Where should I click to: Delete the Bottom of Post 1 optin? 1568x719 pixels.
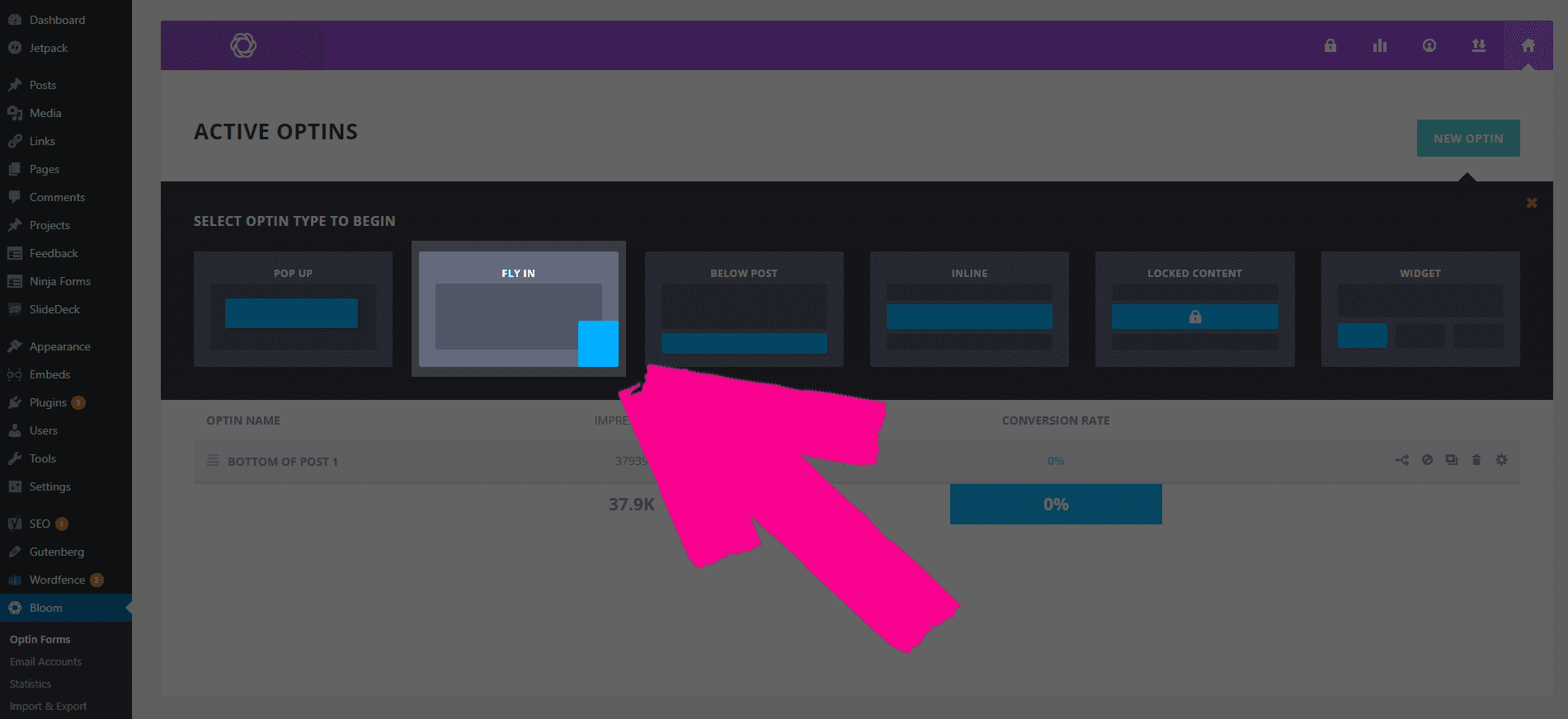click(x=1476, y=460)
